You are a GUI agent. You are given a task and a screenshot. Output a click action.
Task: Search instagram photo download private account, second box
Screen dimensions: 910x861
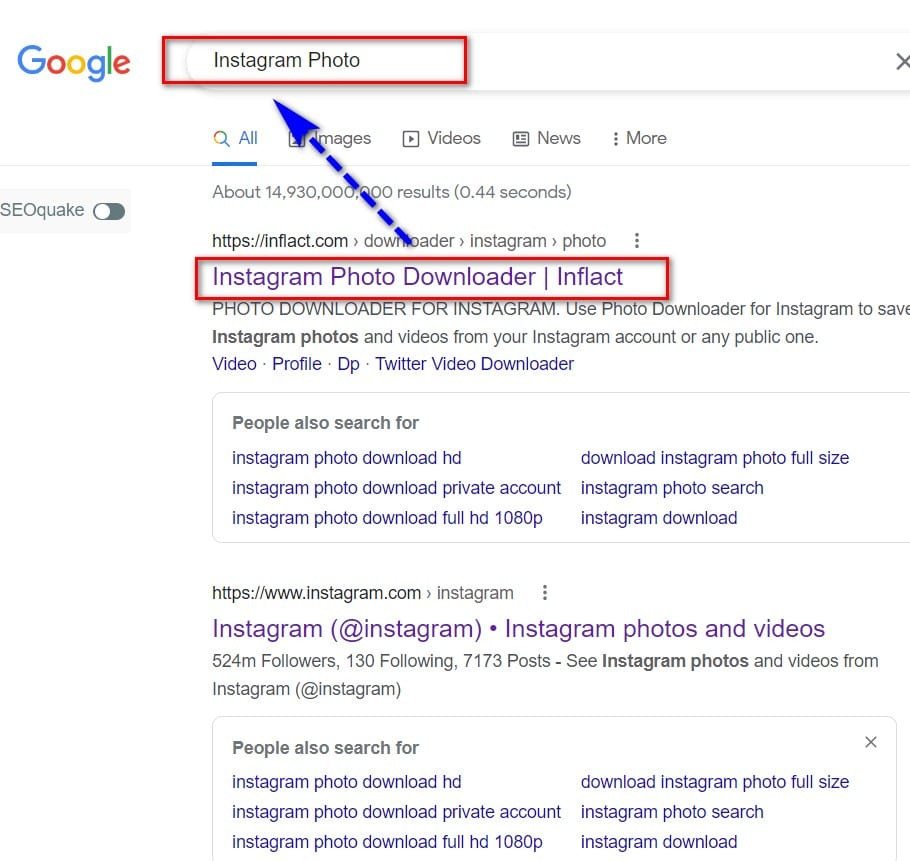pos(396,812)
